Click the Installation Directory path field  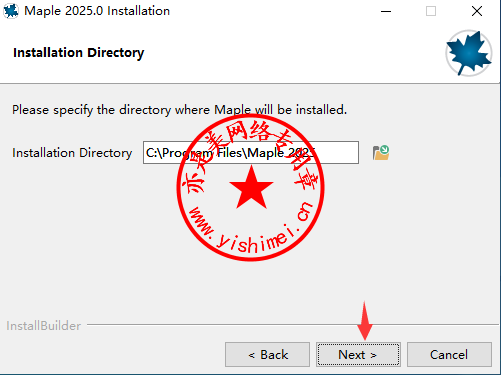(x=251, y=153)
